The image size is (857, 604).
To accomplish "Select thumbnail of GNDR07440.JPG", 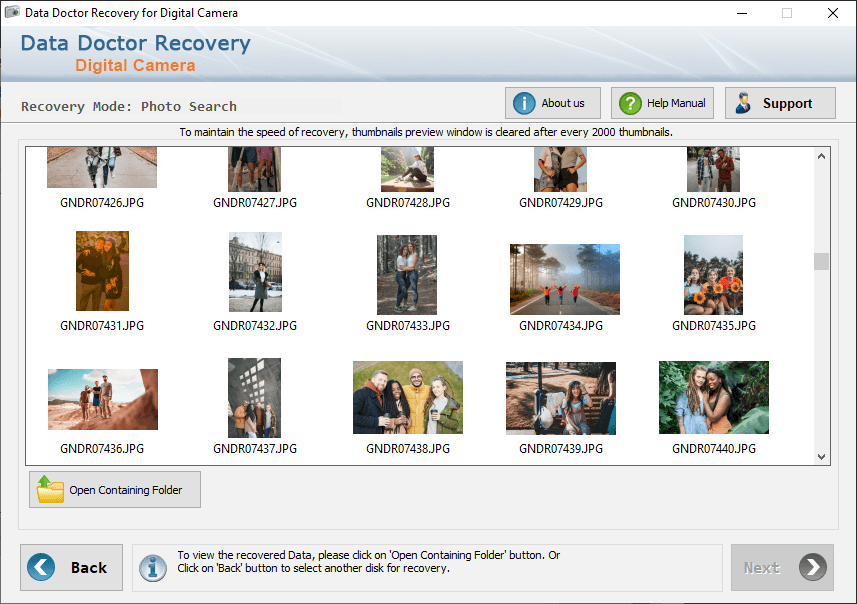I will (x=714, y=397).
